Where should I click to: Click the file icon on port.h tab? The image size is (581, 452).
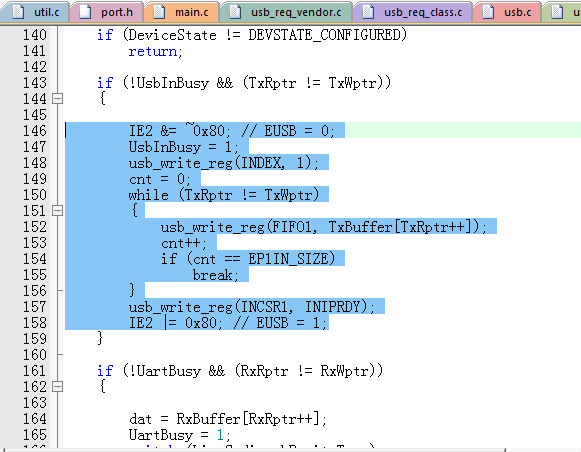(85, 12)
